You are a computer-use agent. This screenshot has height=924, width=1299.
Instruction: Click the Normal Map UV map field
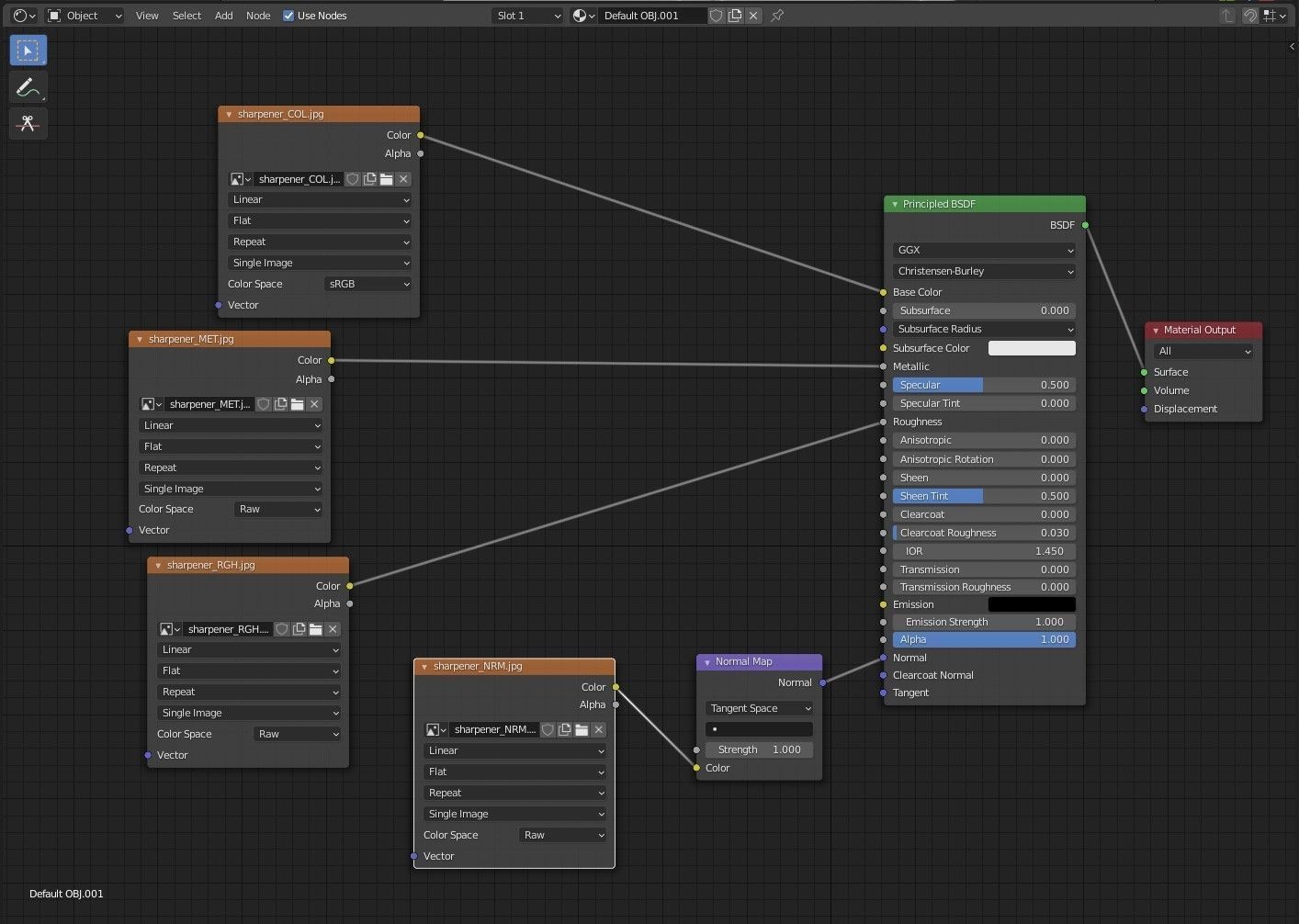[x=759, y=729]
